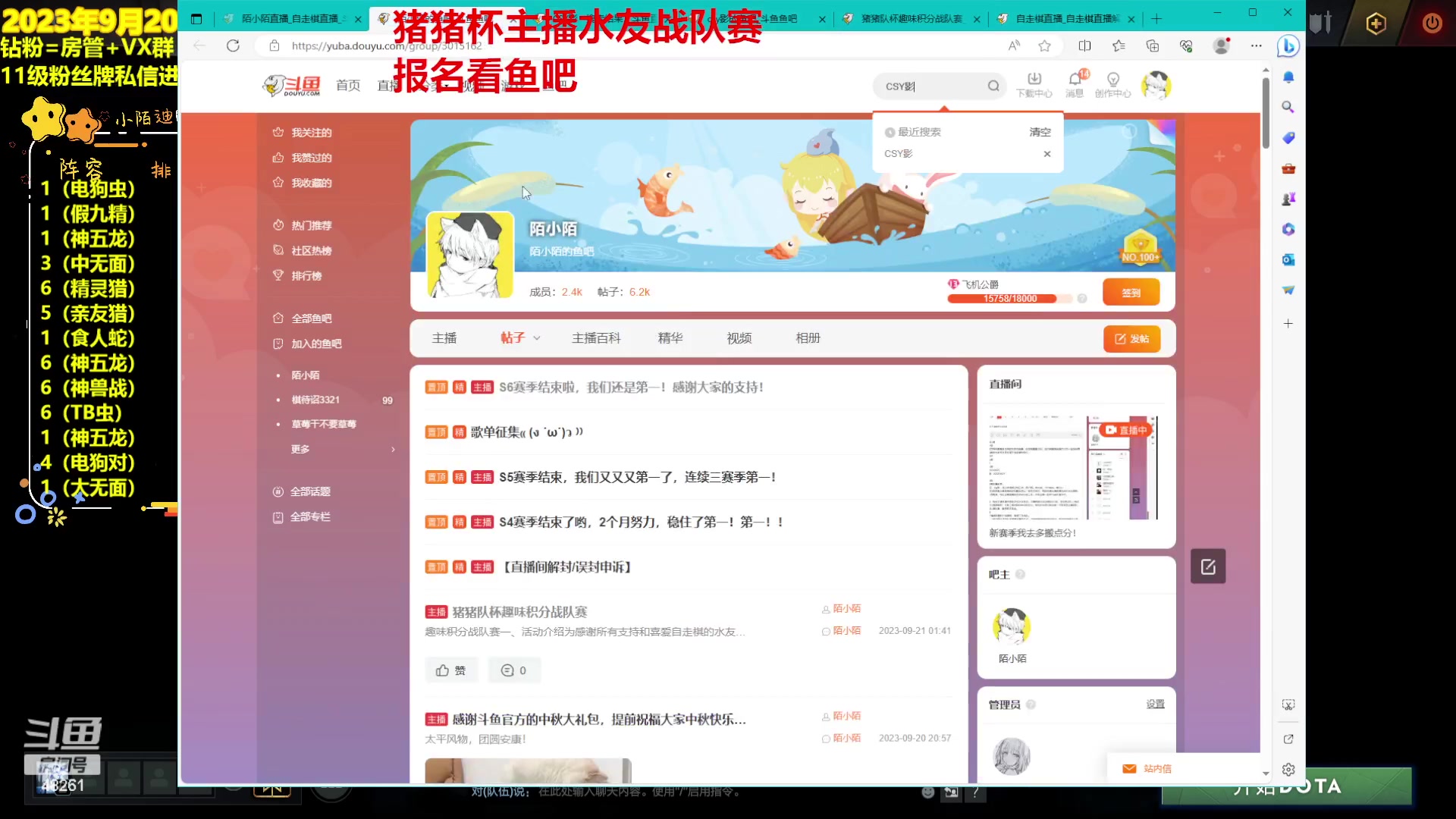Switch to the 精华 tab
This screenshot has height=819, width=1456.
(x=670, y=338)
